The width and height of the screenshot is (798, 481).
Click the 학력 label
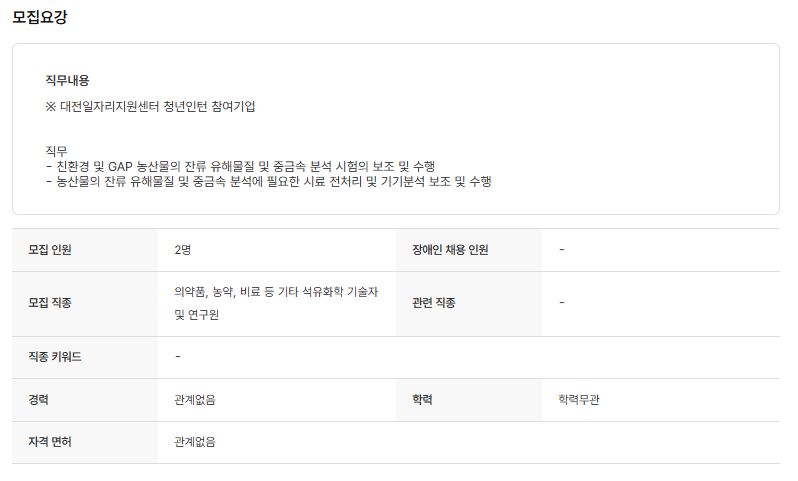click(x=422, y=400)
